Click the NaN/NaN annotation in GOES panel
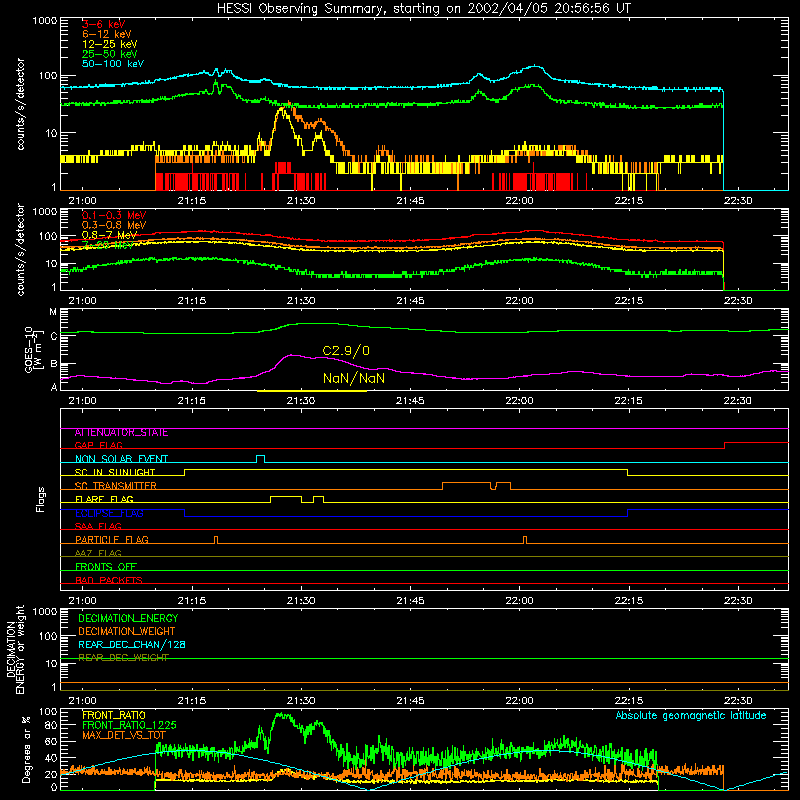Viewport: 800px width, 800px height. point(354,378)
